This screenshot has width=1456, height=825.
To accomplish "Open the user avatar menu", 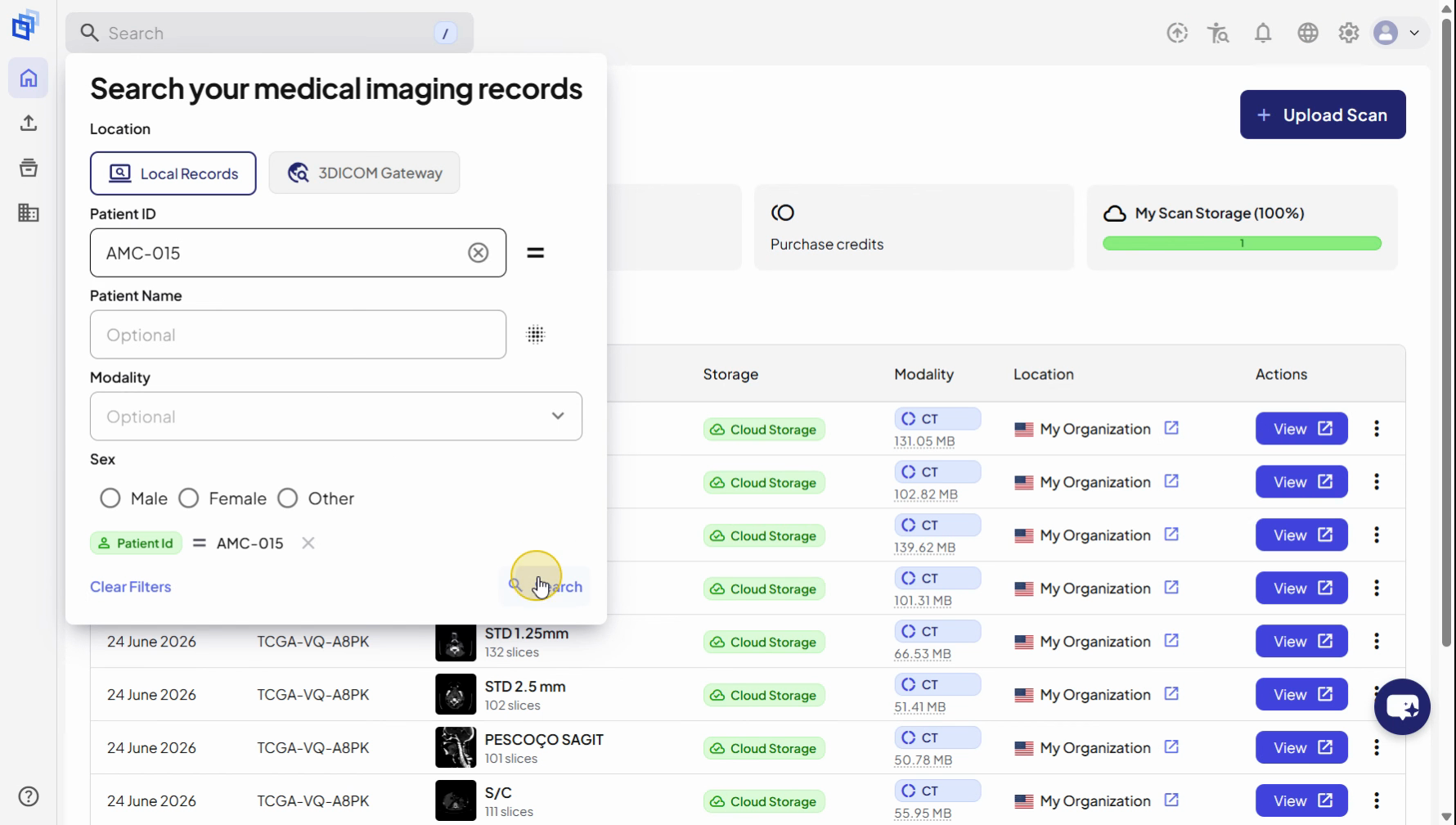I will [1397, 33].
